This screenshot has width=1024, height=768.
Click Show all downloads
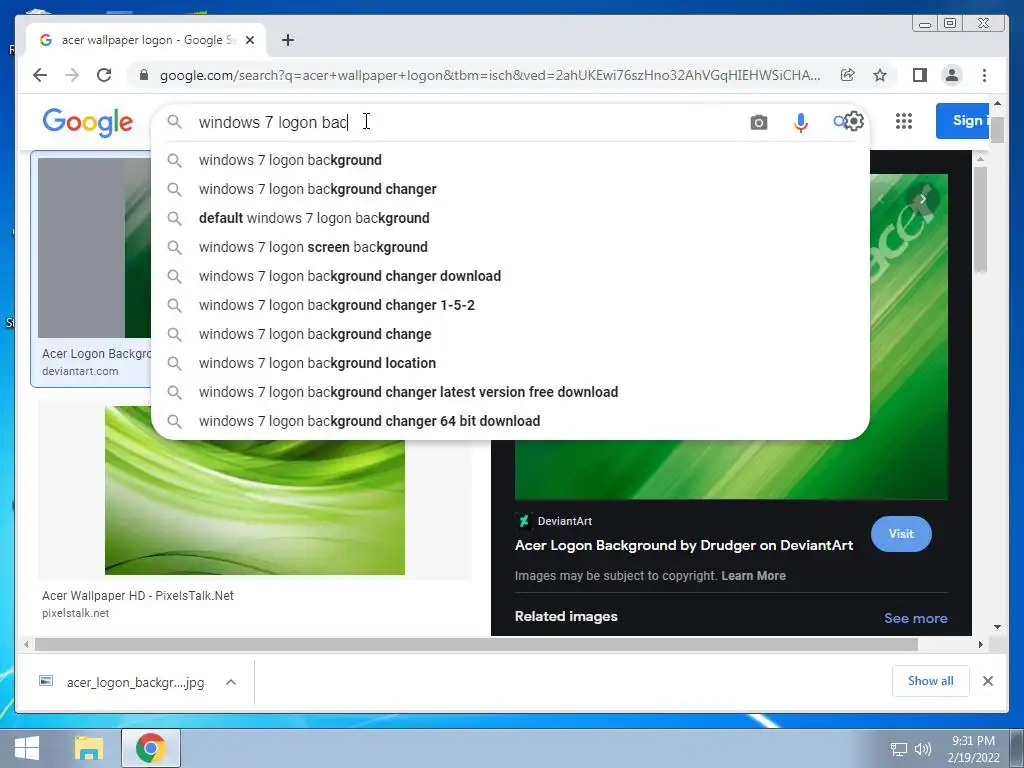[930, 681]
